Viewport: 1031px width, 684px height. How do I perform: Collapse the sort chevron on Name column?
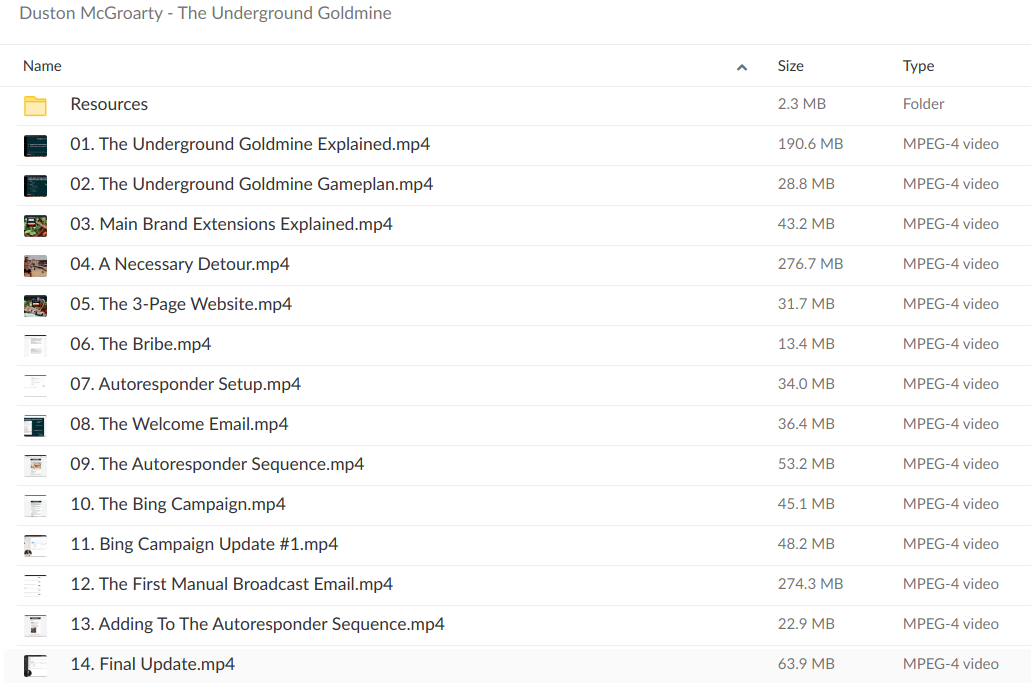click(742, 66)
